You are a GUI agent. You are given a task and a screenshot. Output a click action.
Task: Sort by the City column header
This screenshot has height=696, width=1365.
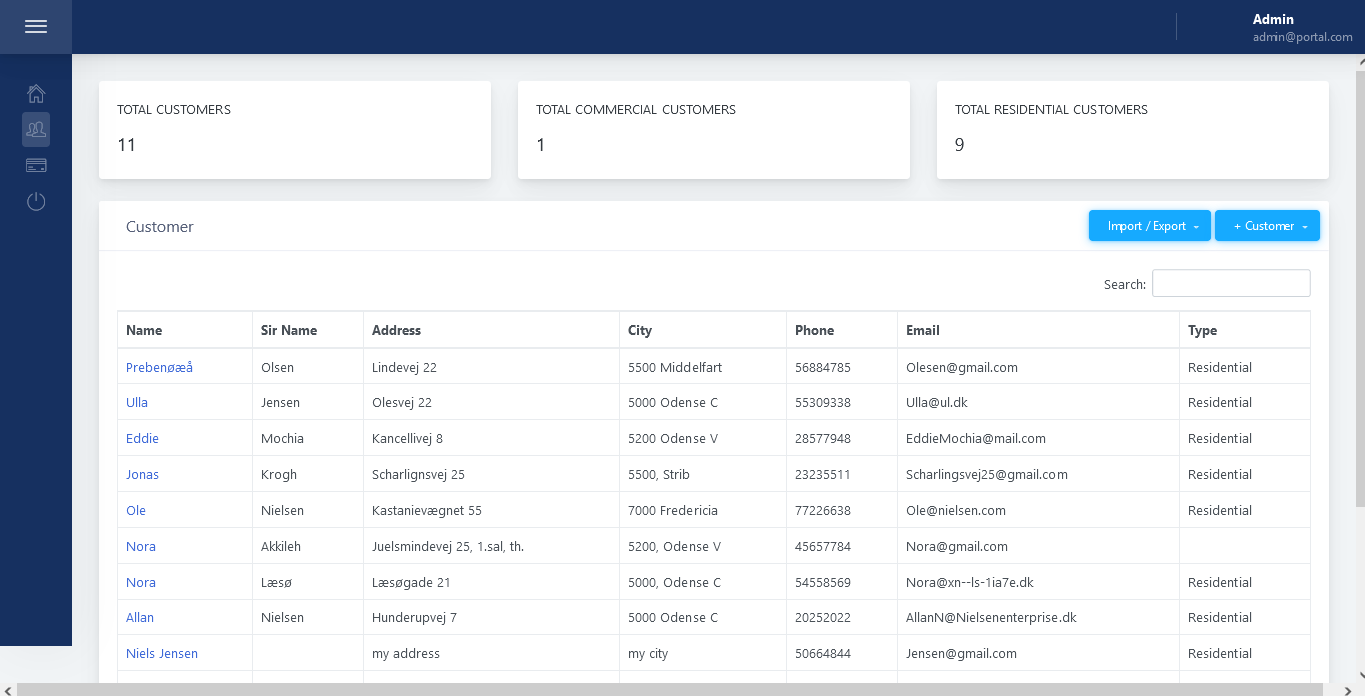(x=640, y=330)
